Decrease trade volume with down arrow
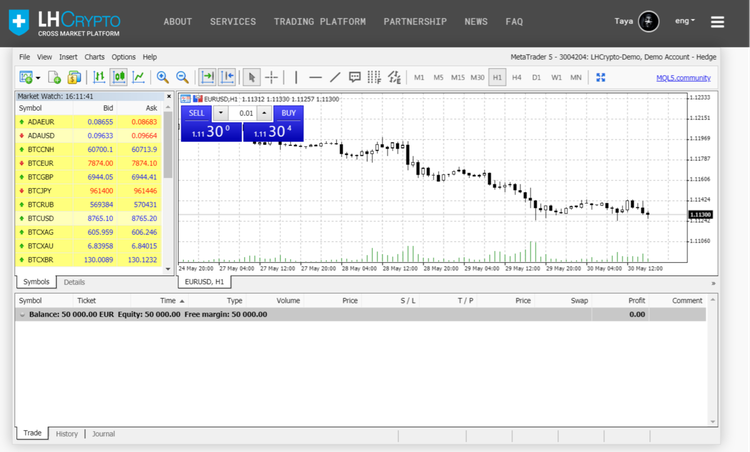Viewport: 750px width, 452px height. point(220,113)
